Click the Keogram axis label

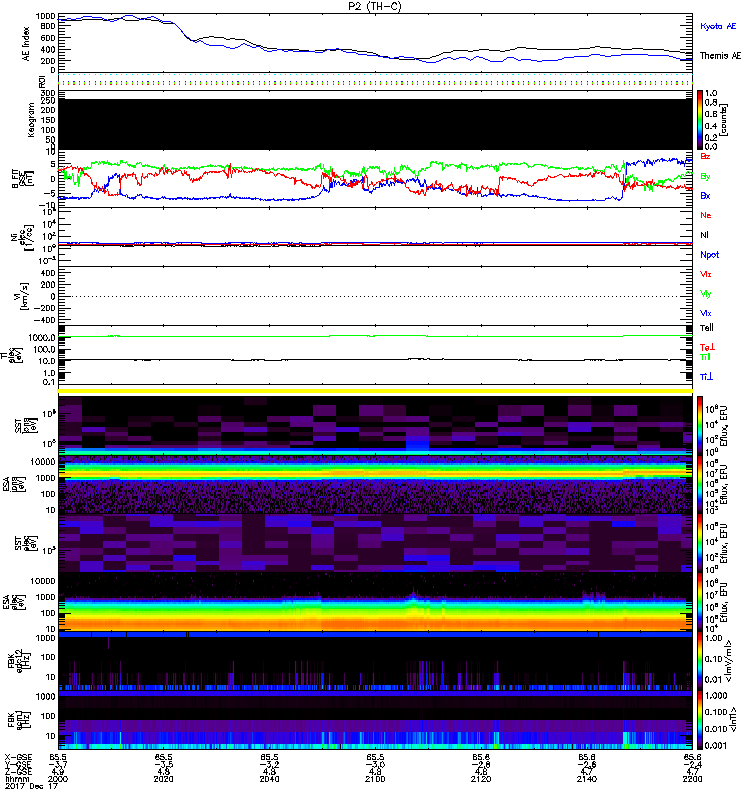(31, 119)
